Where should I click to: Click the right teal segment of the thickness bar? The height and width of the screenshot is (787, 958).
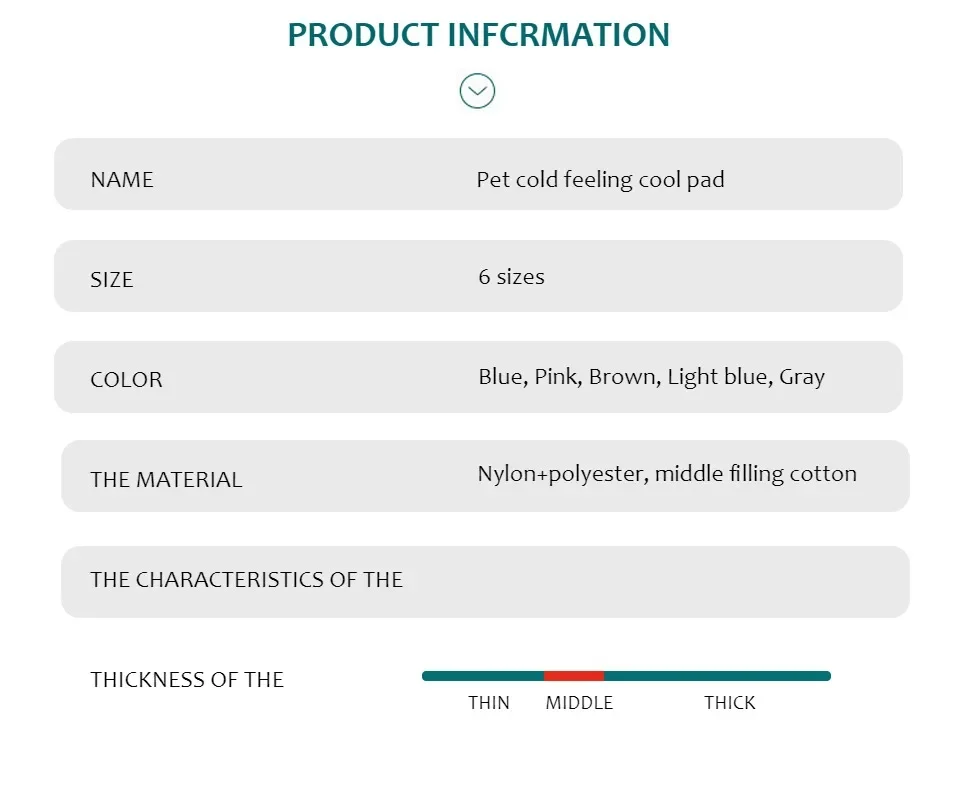click(717, 676)
